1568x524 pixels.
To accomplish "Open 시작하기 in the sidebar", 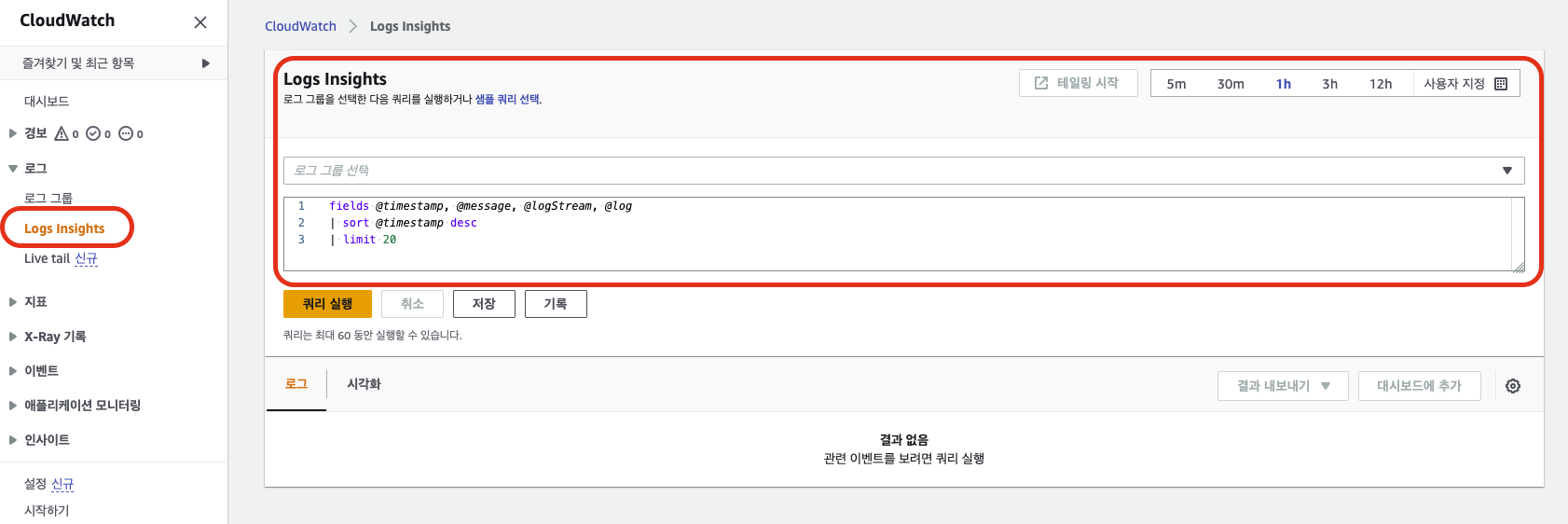I will [47, 510].
